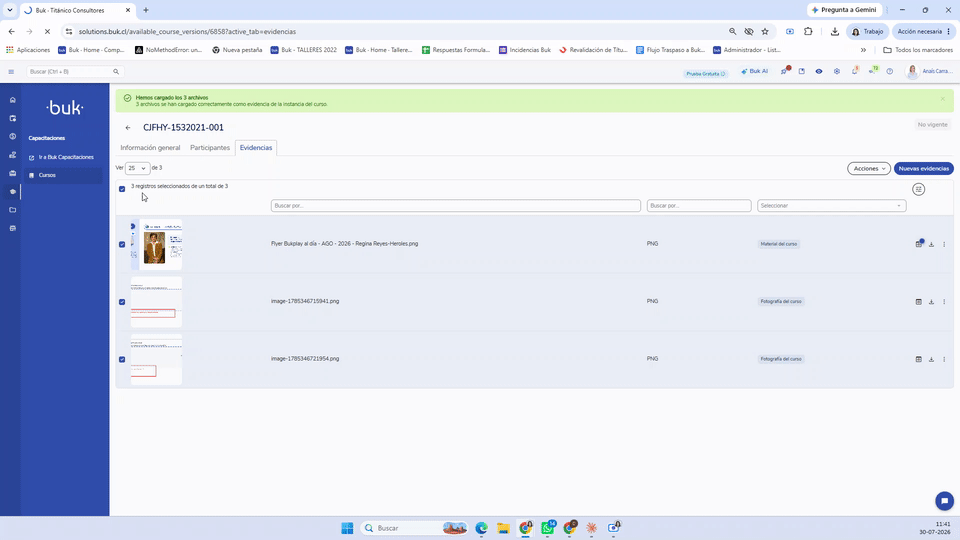Open Microsoft Edge from the taskbar

[x=481, y=528]
